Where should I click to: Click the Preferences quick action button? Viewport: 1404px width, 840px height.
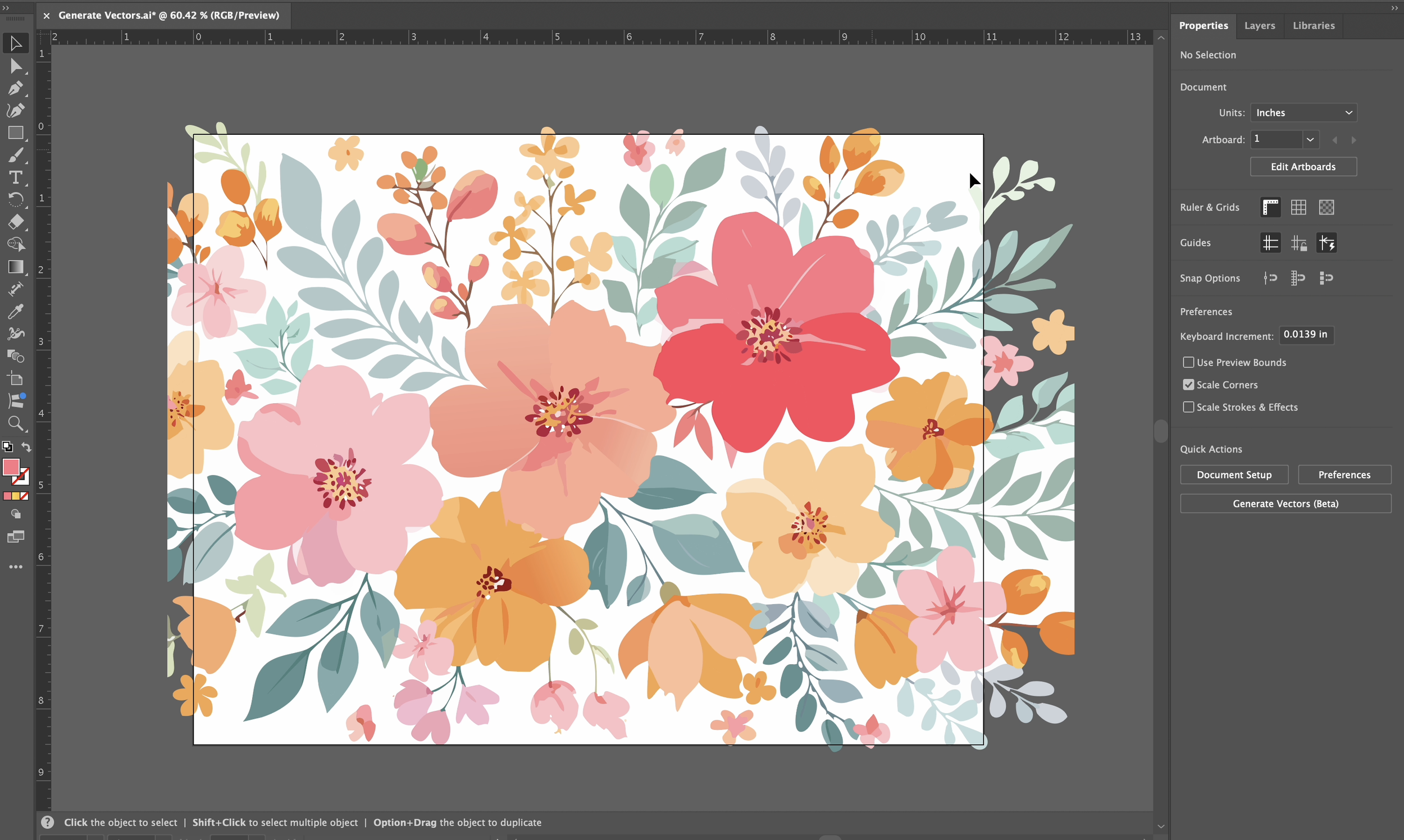coord(1344,474)
